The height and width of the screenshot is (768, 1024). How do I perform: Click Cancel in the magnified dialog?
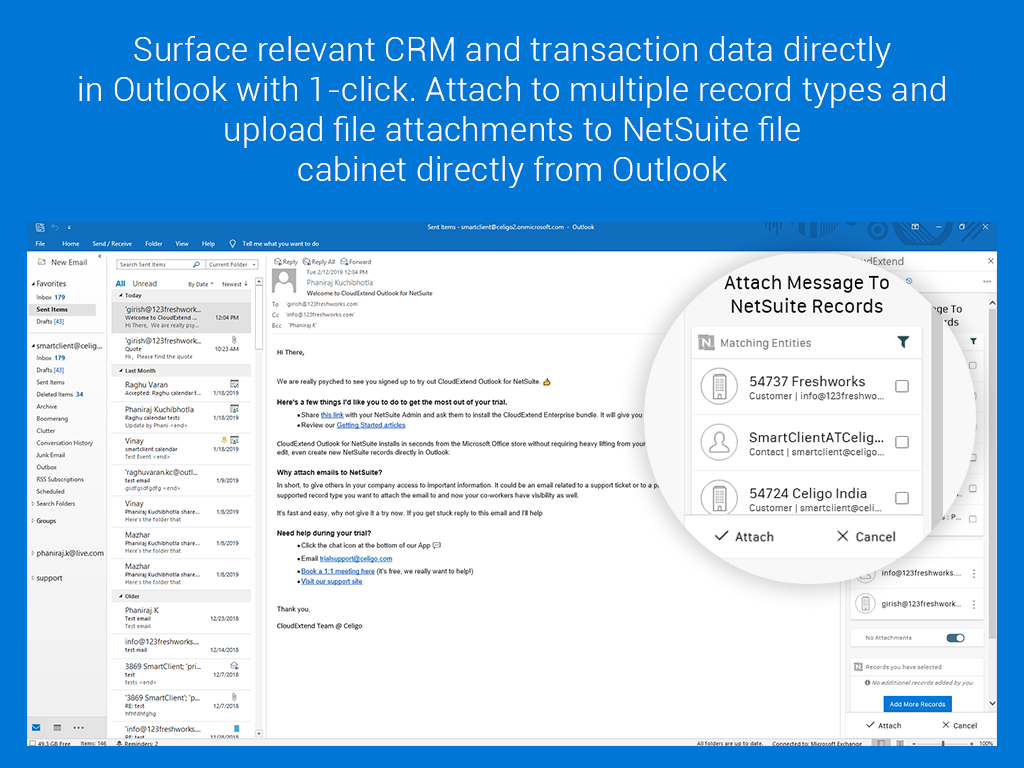pyautogui.click(x=866, y=537)
